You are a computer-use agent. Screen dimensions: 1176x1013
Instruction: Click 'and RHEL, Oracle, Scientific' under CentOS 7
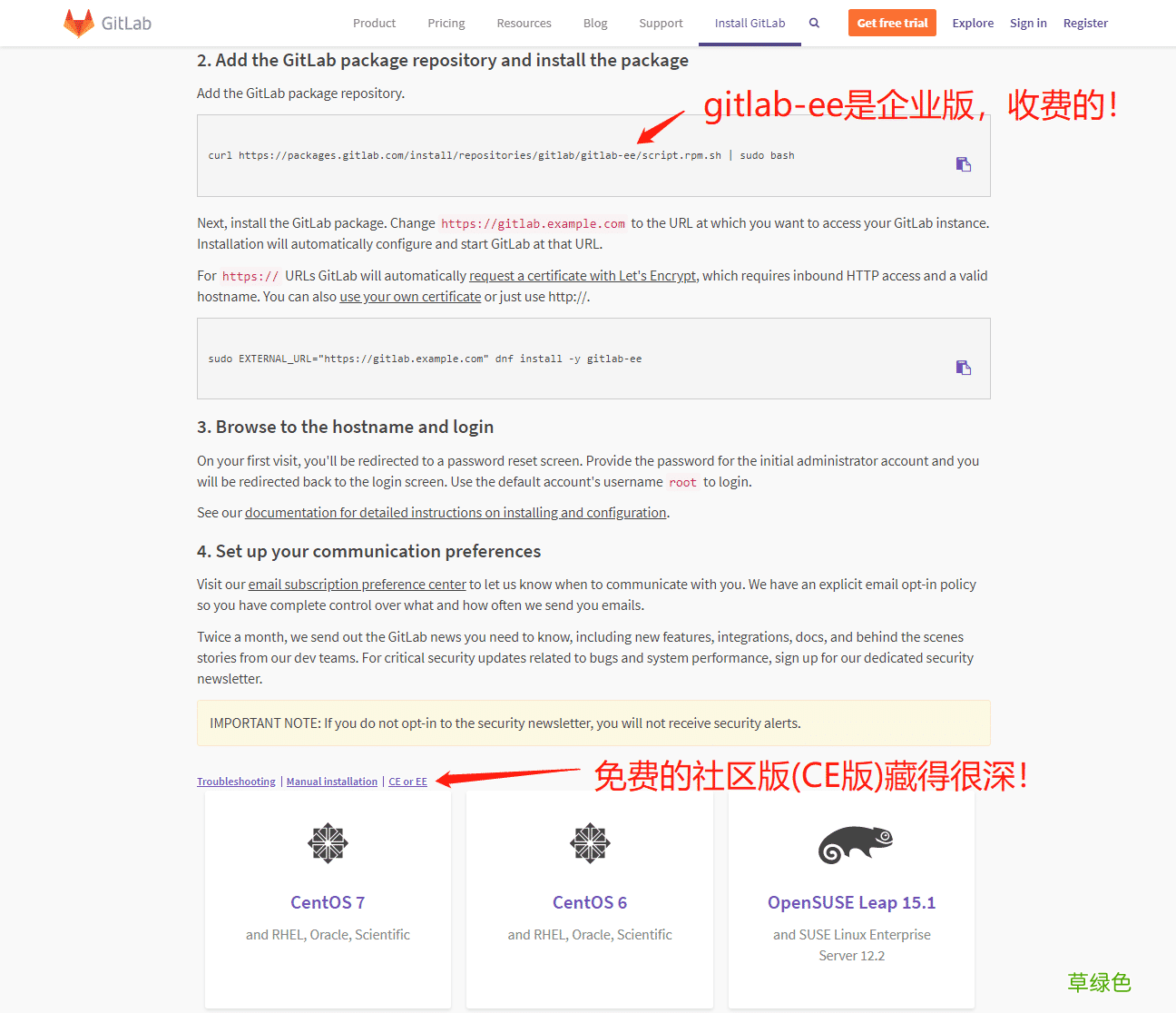pyautogui.click(x=328, y=934)
